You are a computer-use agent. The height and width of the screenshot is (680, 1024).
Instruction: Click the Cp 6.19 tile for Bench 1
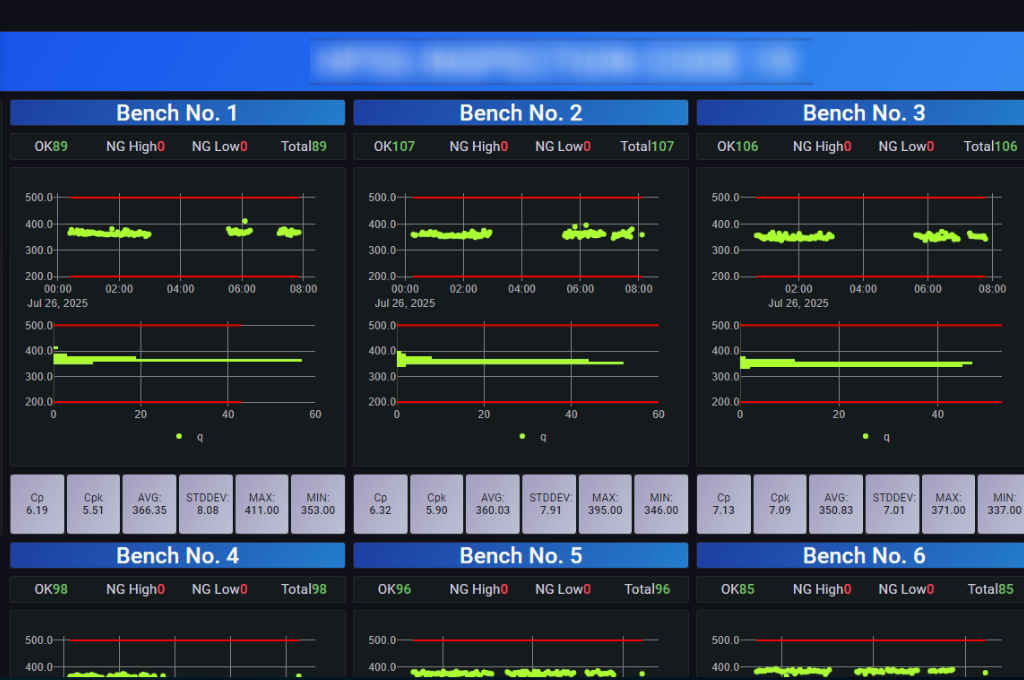(x=37, y=503)
